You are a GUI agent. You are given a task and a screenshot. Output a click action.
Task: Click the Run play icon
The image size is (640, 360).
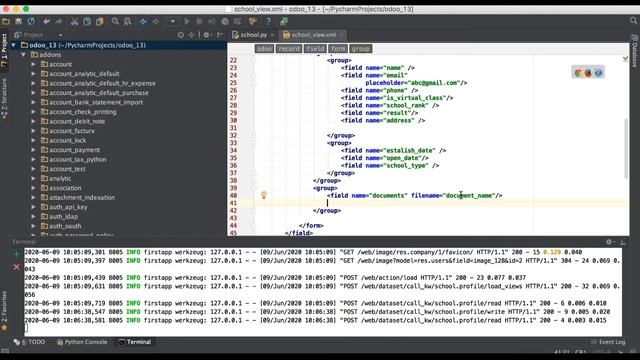187,21
